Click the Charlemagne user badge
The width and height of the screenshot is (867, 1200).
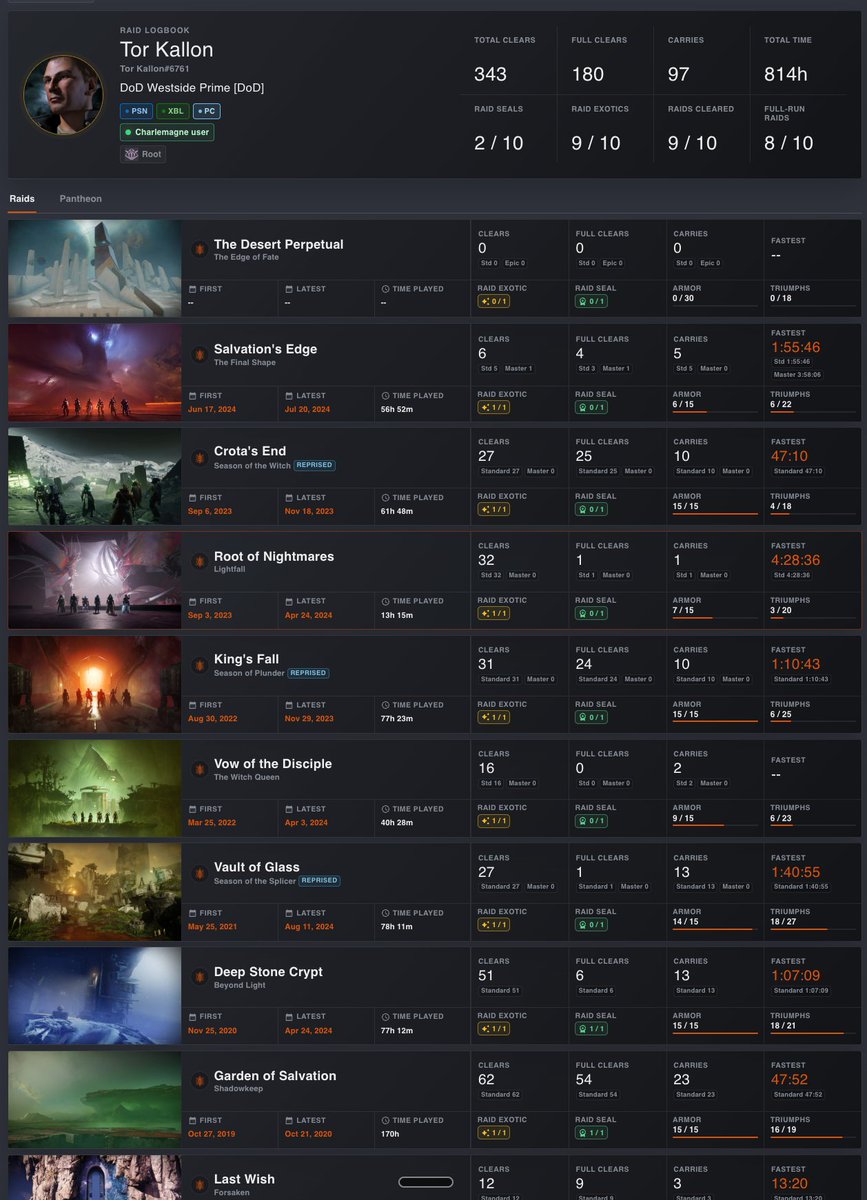click(167, 132)
